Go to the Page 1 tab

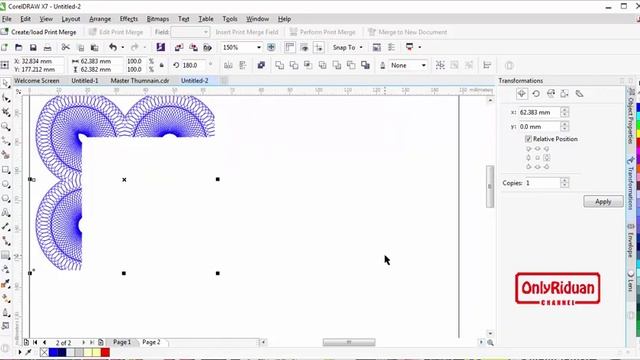122,342
